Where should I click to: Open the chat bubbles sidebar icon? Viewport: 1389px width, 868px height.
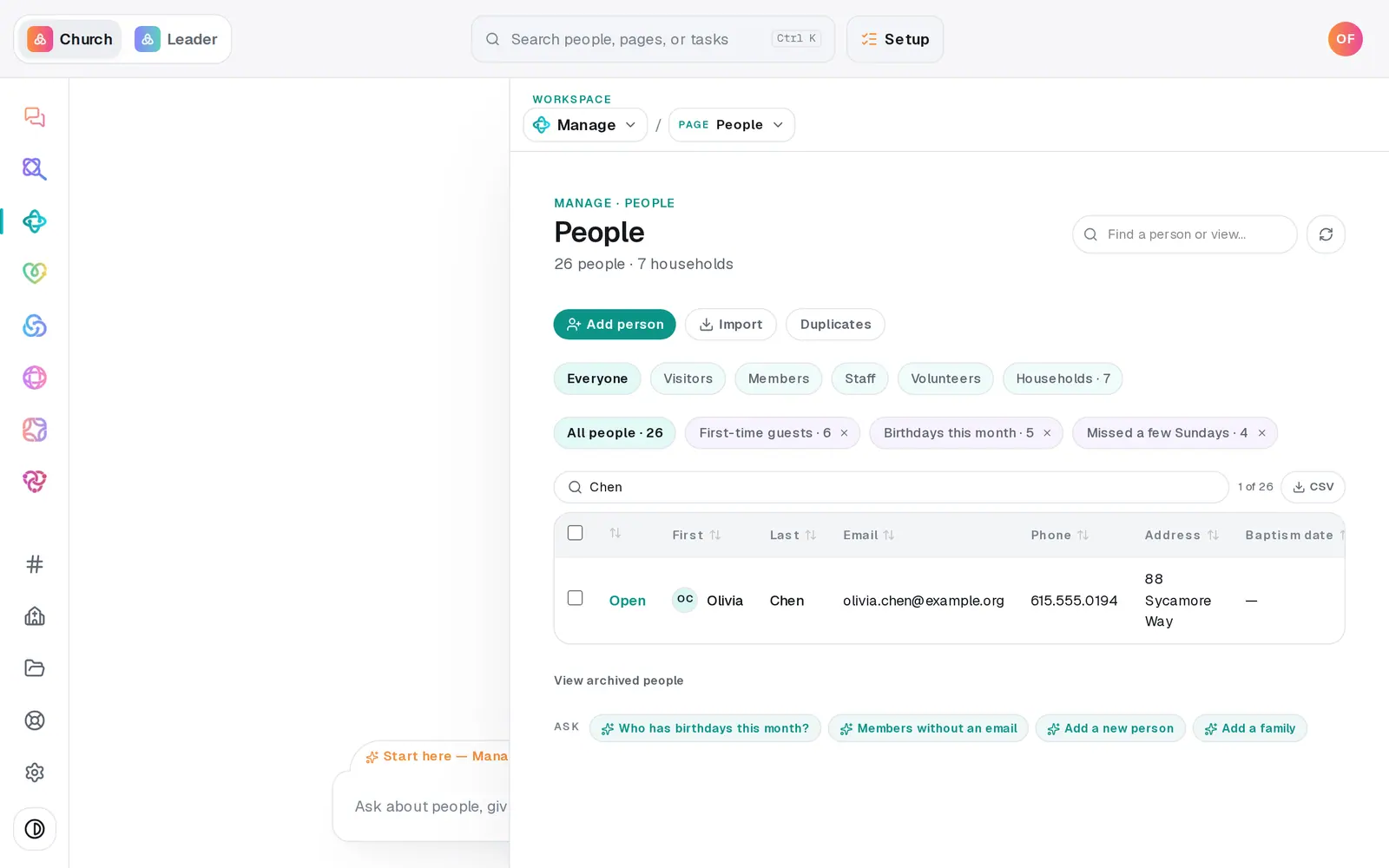(35, 117)
